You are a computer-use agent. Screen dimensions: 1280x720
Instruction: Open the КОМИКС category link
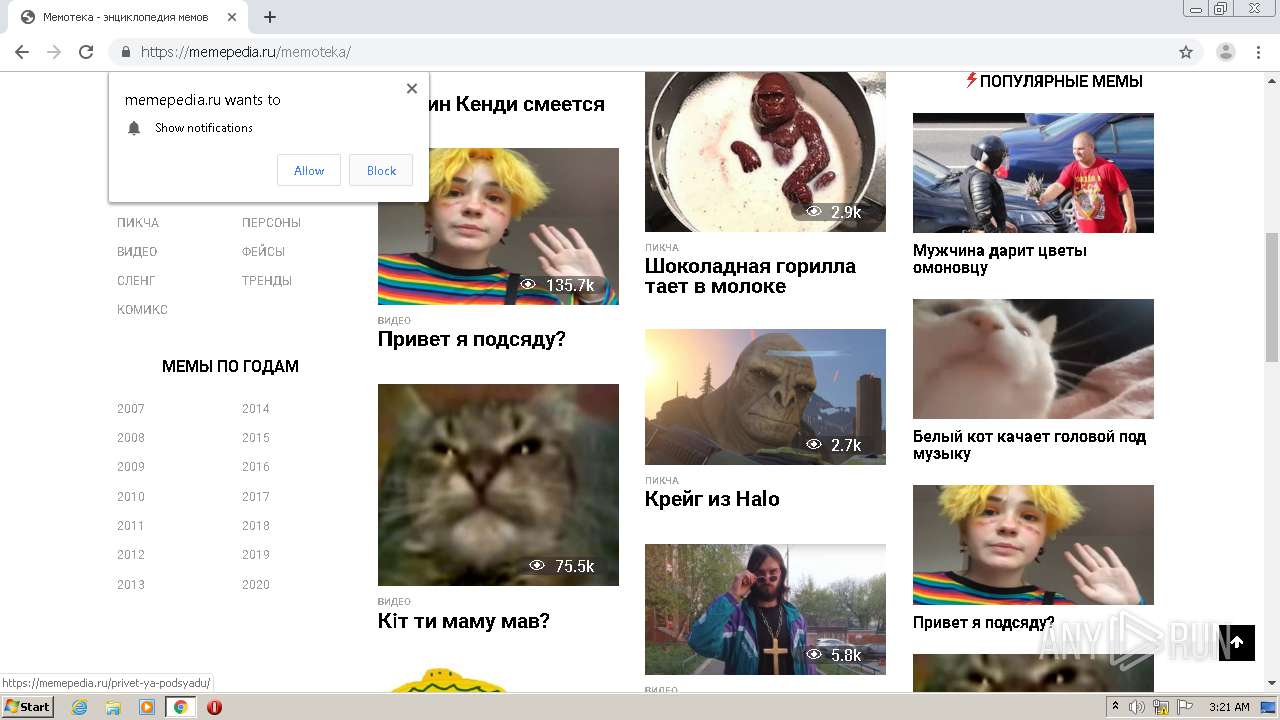click(x=142, y=310)
